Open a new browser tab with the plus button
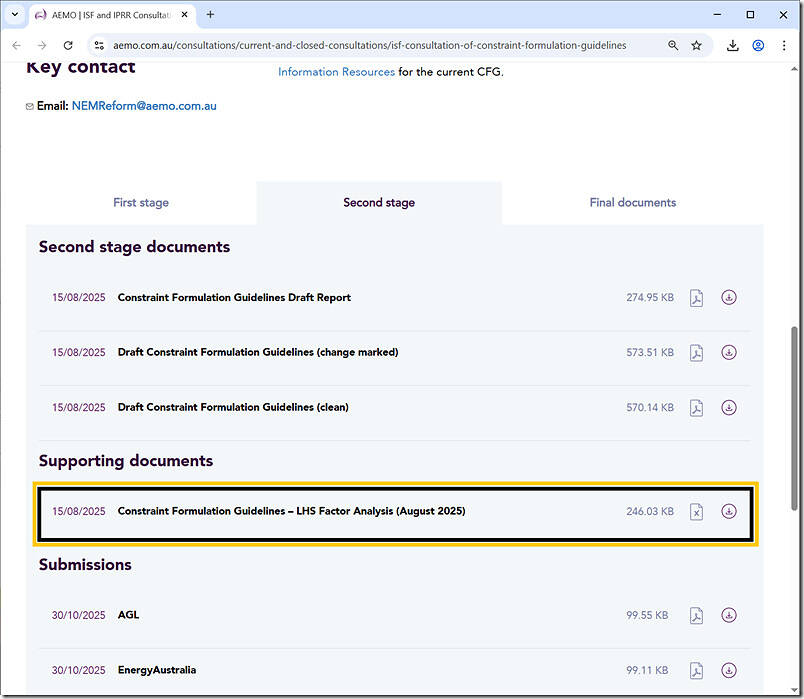804x699 pixels. pyautogui.click(x=209, y=14)
